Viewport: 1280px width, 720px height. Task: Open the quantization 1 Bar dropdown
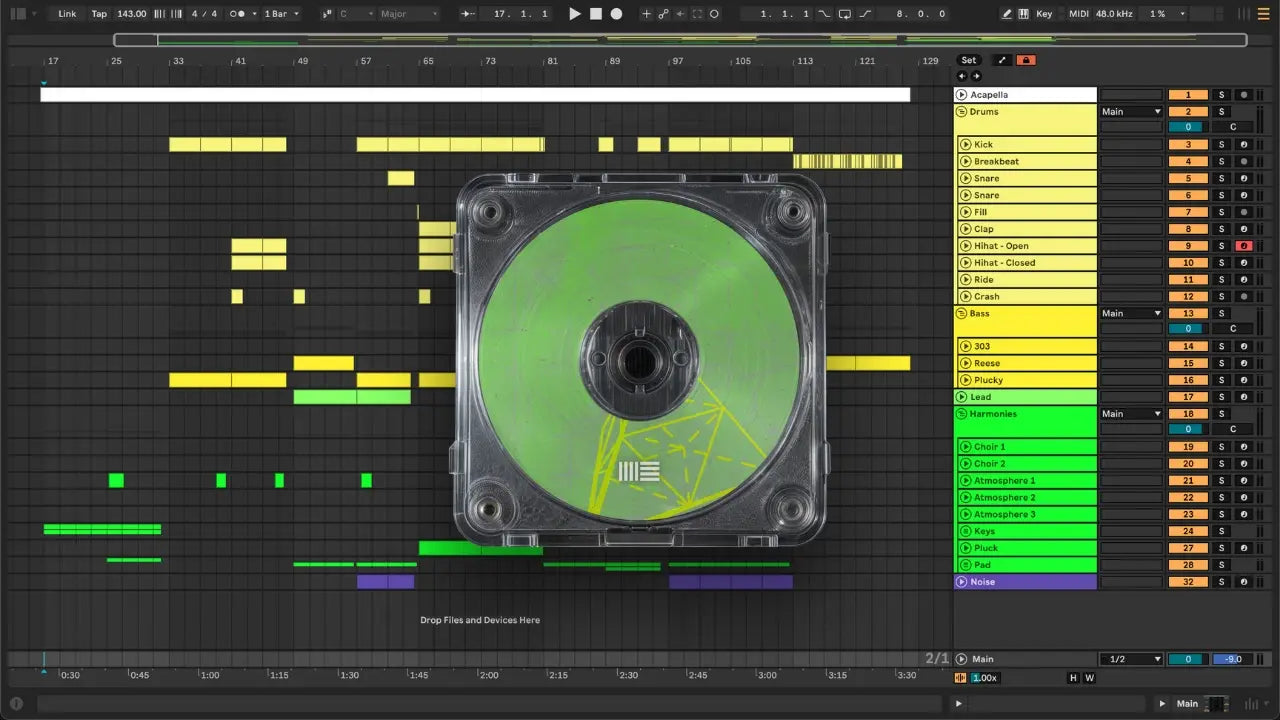tap(282, 14)
